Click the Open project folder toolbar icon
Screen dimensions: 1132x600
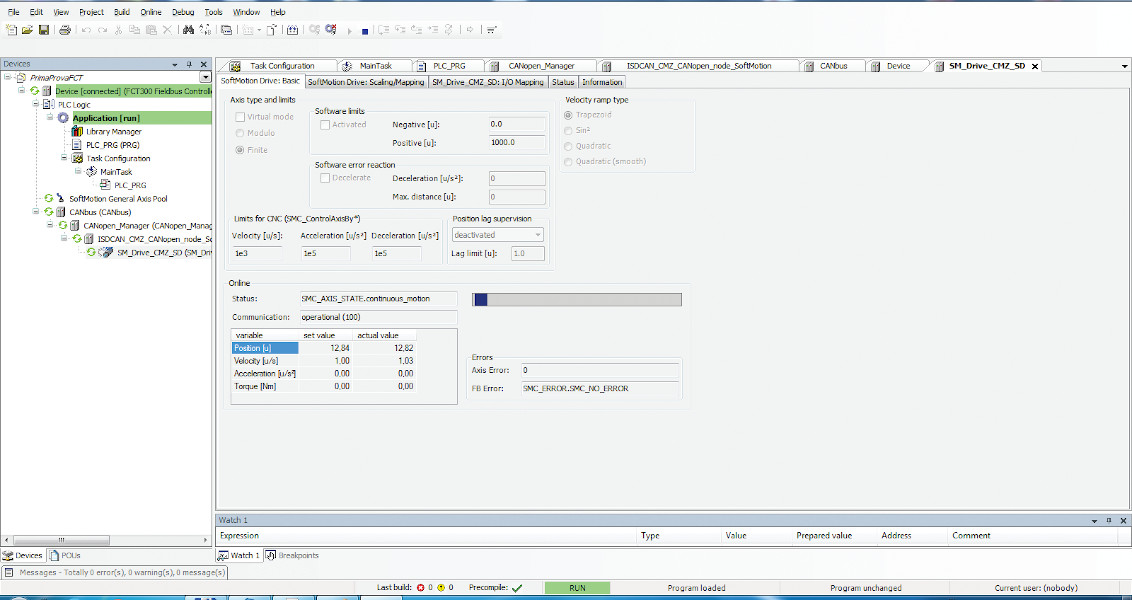pyautogui.click(x=28, y=30)
